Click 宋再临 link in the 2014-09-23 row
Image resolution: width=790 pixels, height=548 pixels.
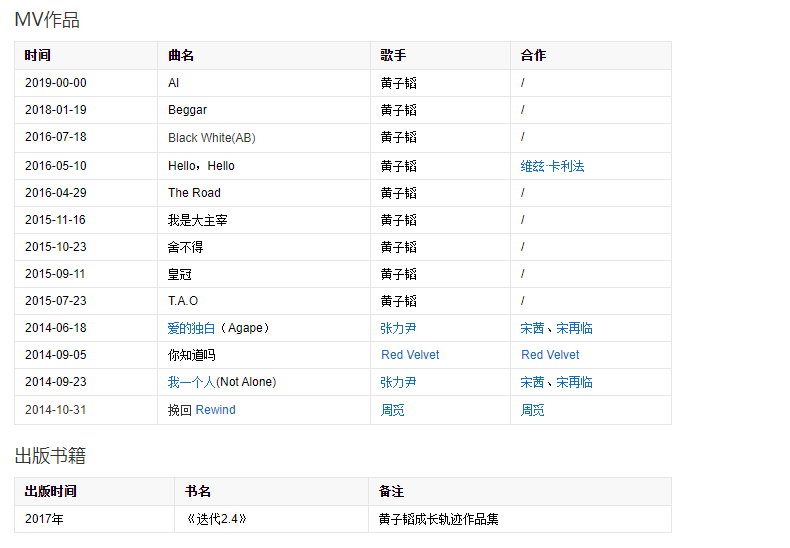pos(575,382)
